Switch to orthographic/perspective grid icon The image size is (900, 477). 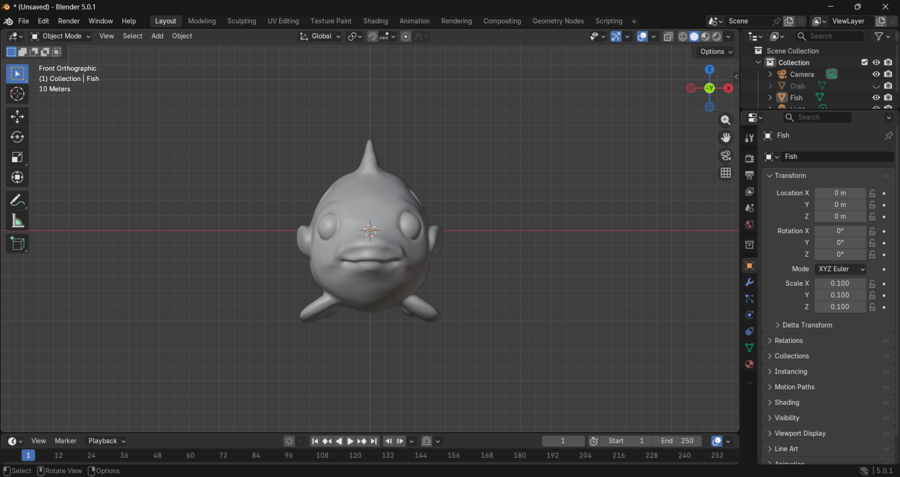726,173
